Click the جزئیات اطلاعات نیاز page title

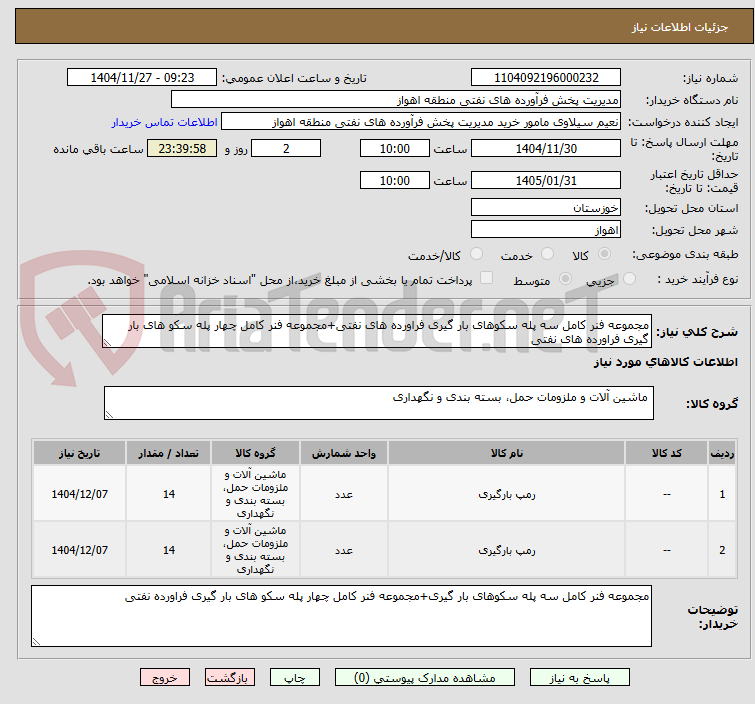pos(680,27)
